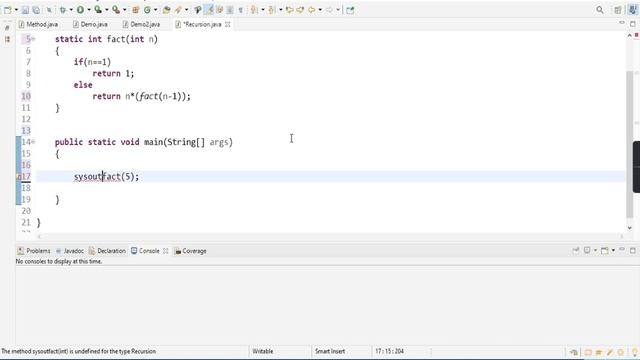Click the Open Perspective icon
The image size is (640, 360).
click(618, 10)
